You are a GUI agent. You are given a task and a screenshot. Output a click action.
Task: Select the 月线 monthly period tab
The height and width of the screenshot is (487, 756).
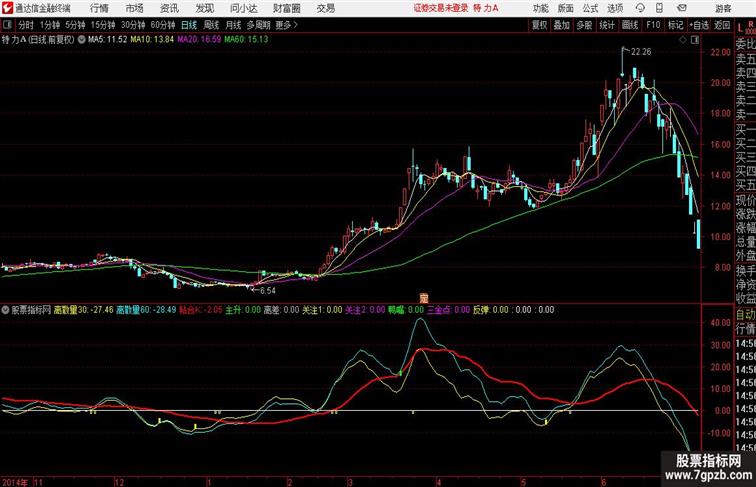point(233,25)
